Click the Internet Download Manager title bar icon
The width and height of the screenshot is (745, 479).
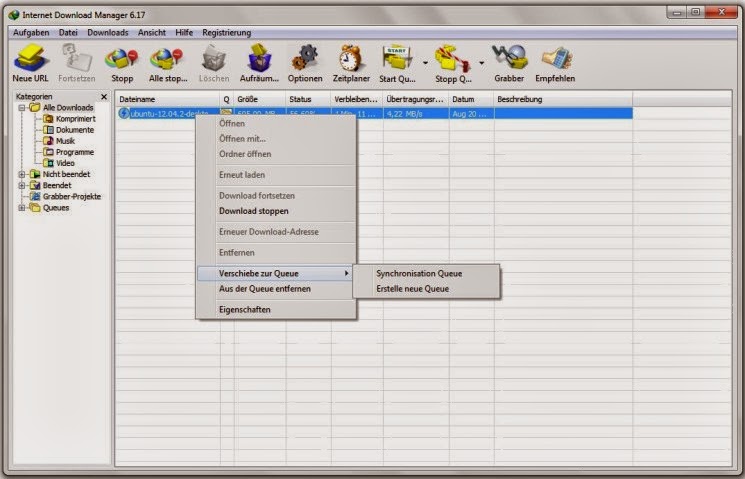(x=14, y=15)
